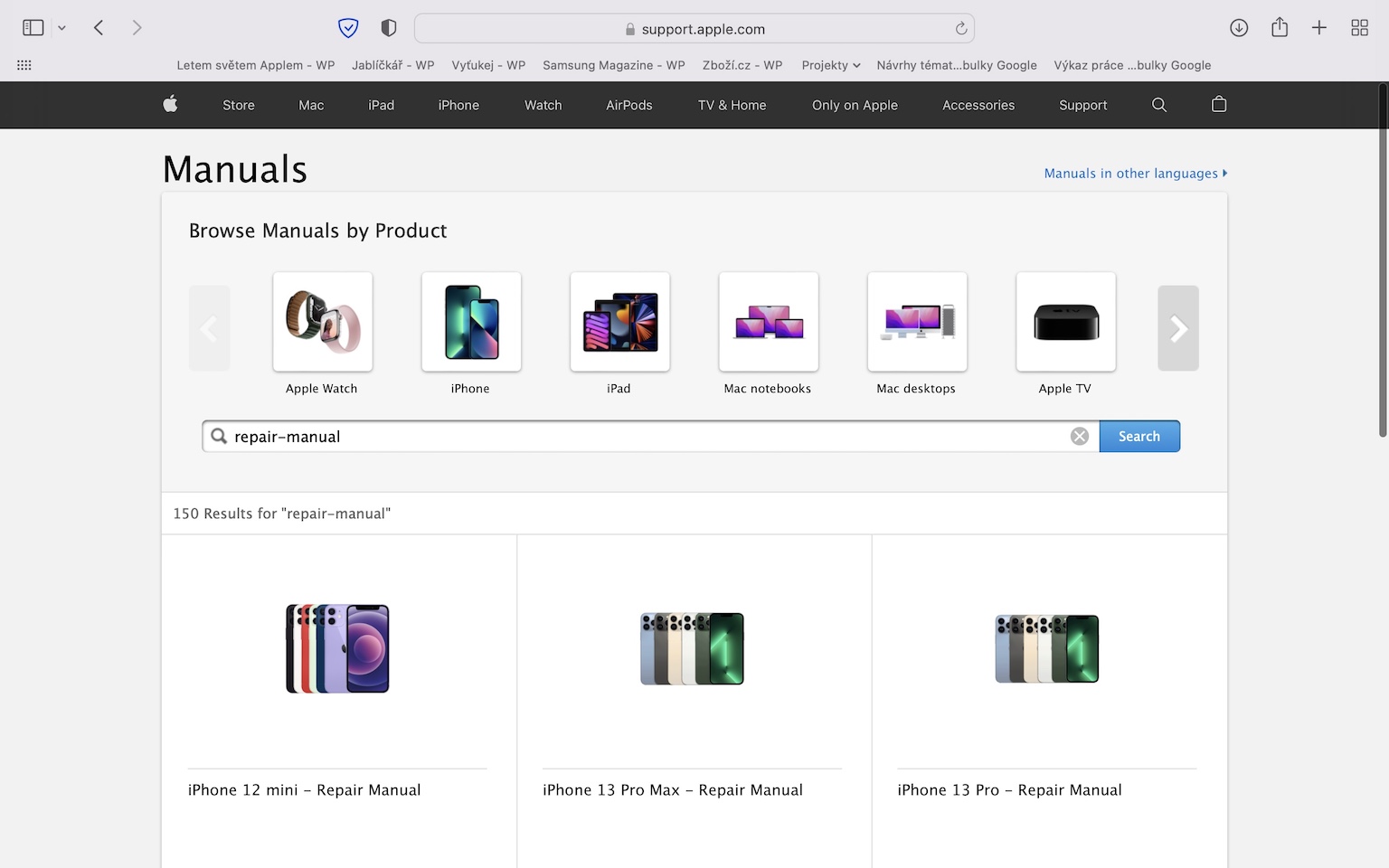Go forward to the next page
Screen dimensions: 1389x868
tap(137, 28)
